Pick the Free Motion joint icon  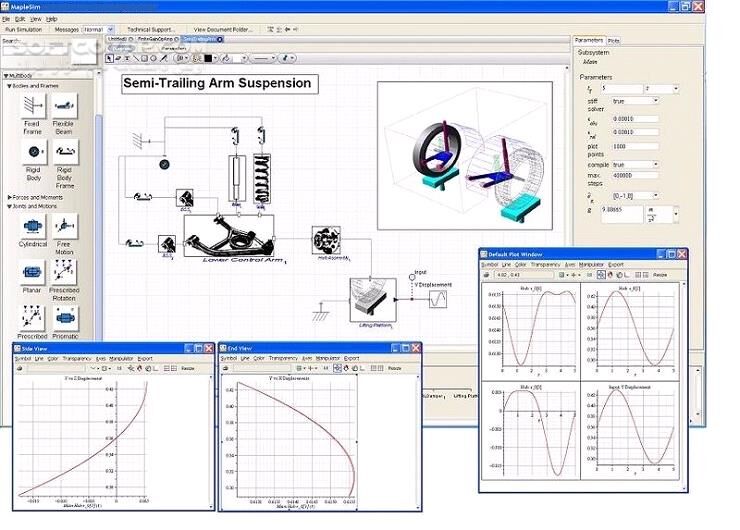pyautogui.click(x=64, y=226)
